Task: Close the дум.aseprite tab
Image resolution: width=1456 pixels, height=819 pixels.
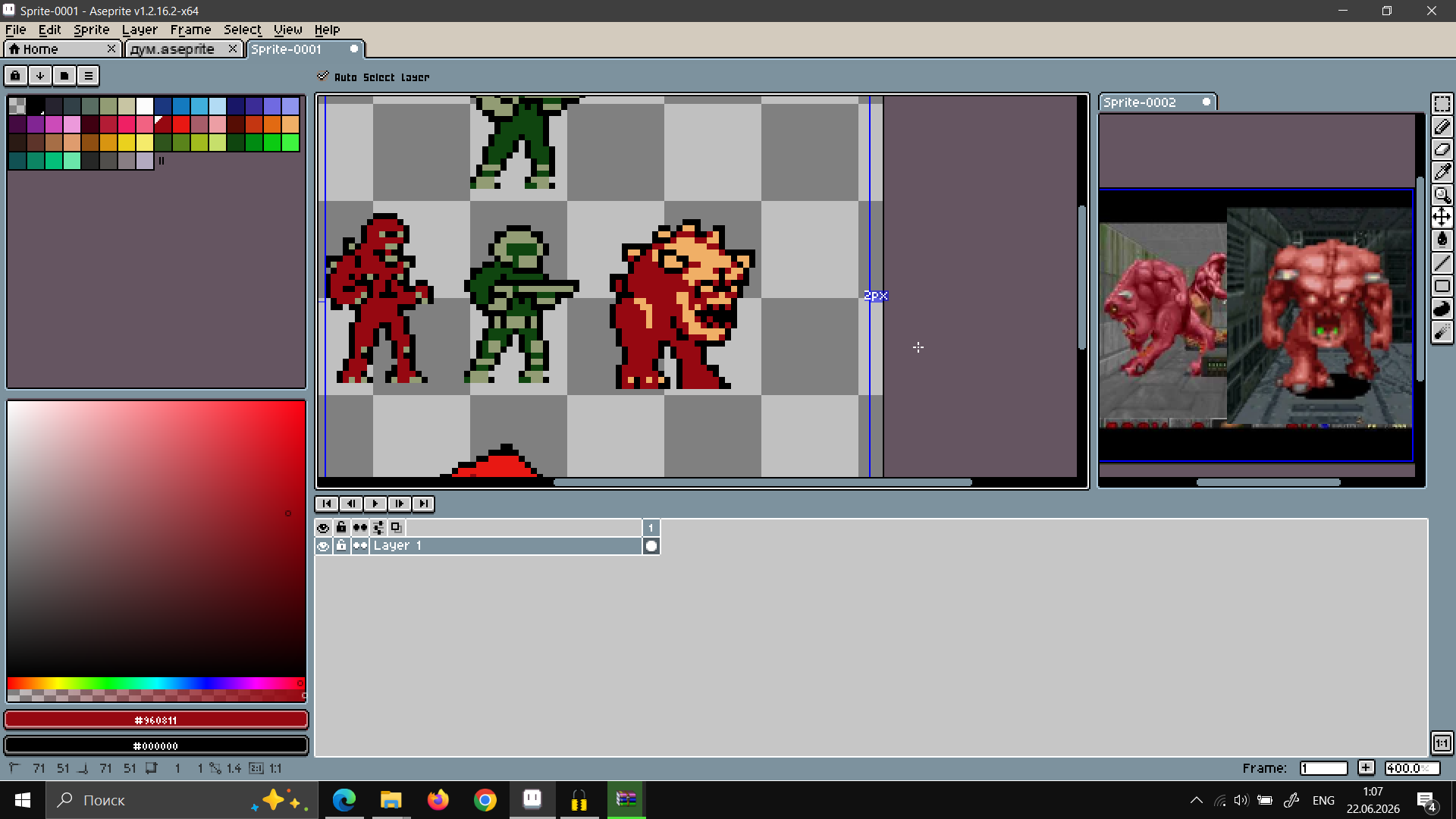Action: point(233,49)
